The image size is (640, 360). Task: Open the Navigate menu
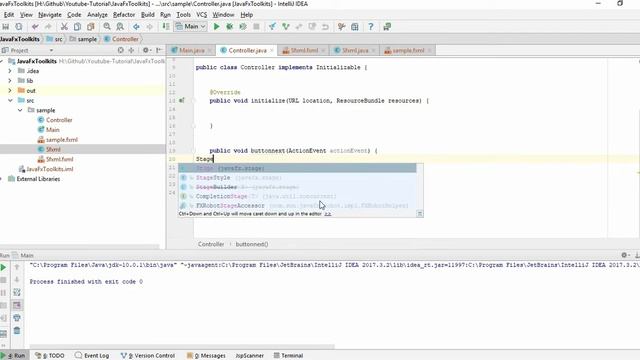tap(50, 15)
